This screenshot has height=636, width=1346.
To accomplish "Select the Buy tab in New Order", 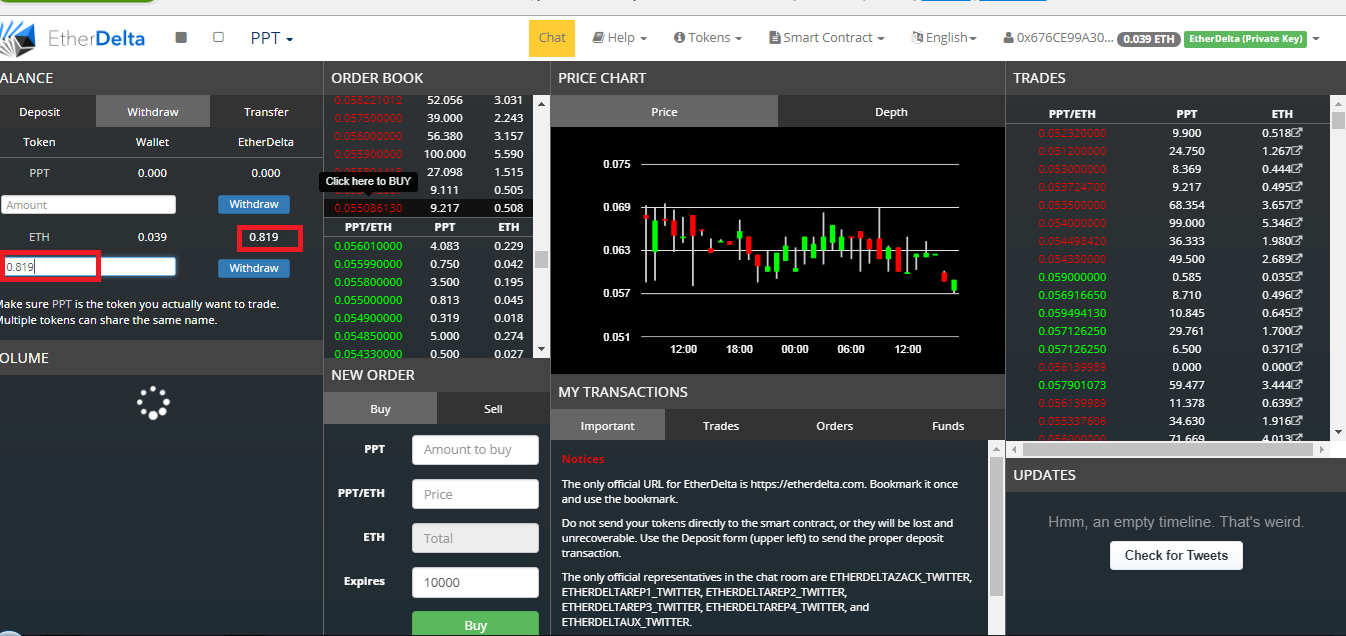I will point(380,409).
